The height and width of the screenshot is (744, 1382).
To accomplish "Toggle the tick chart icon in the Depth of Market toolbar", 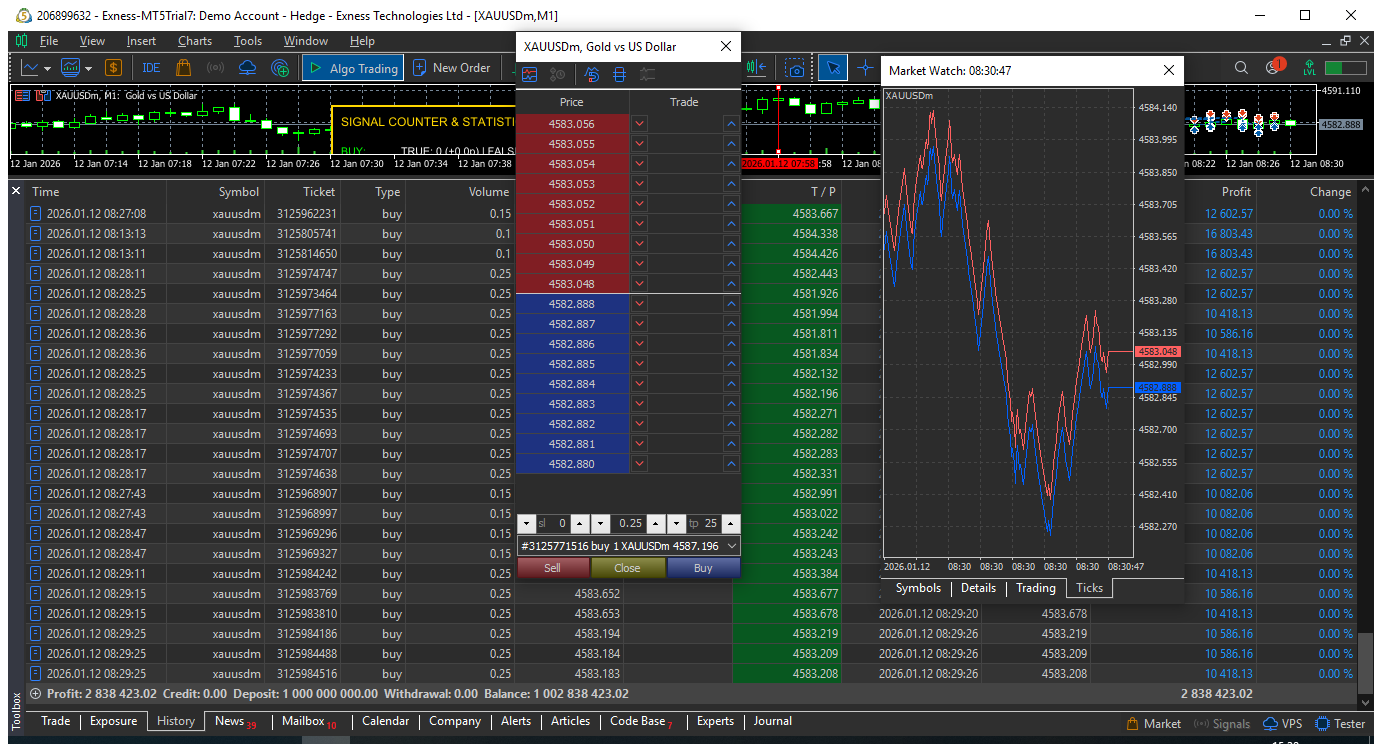I will tap(530, 74).
